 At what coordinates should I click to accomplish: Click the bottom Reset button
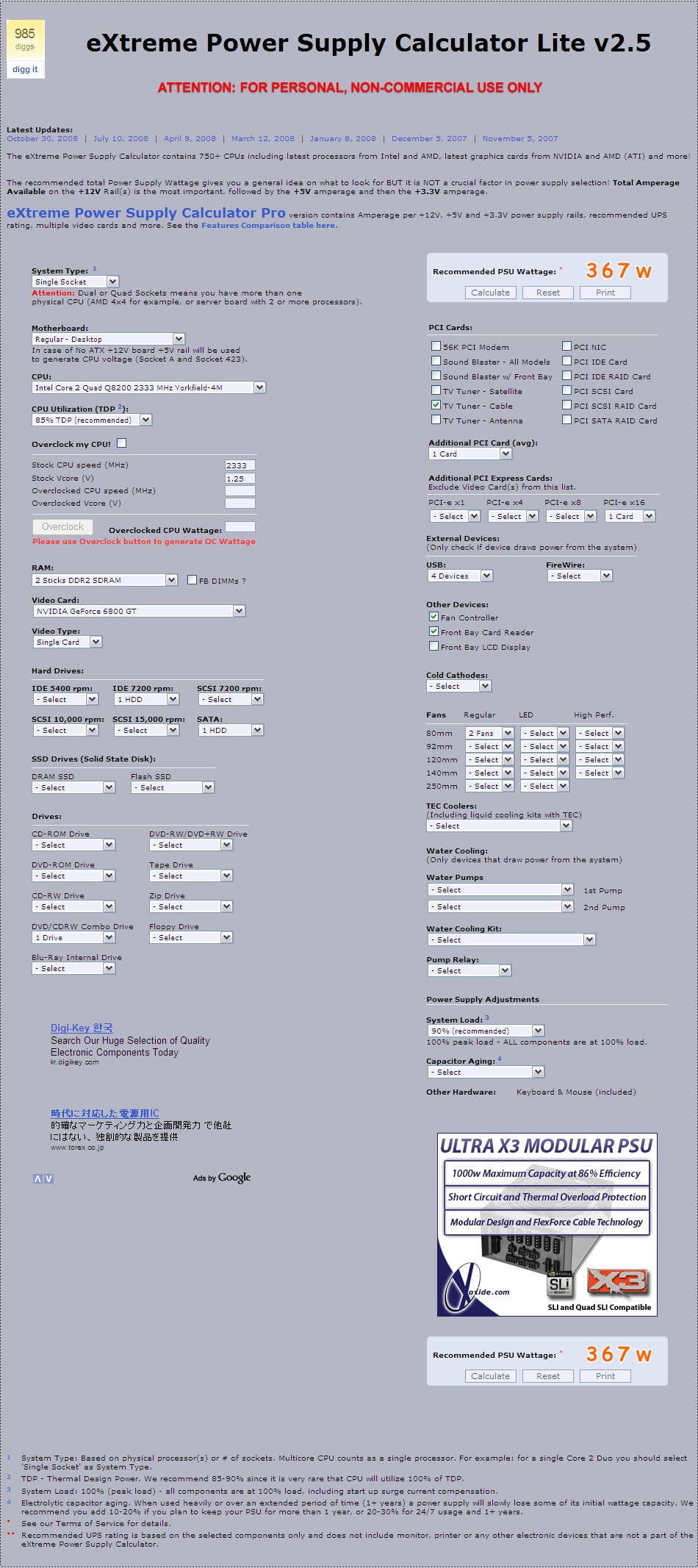point(547,1376)
